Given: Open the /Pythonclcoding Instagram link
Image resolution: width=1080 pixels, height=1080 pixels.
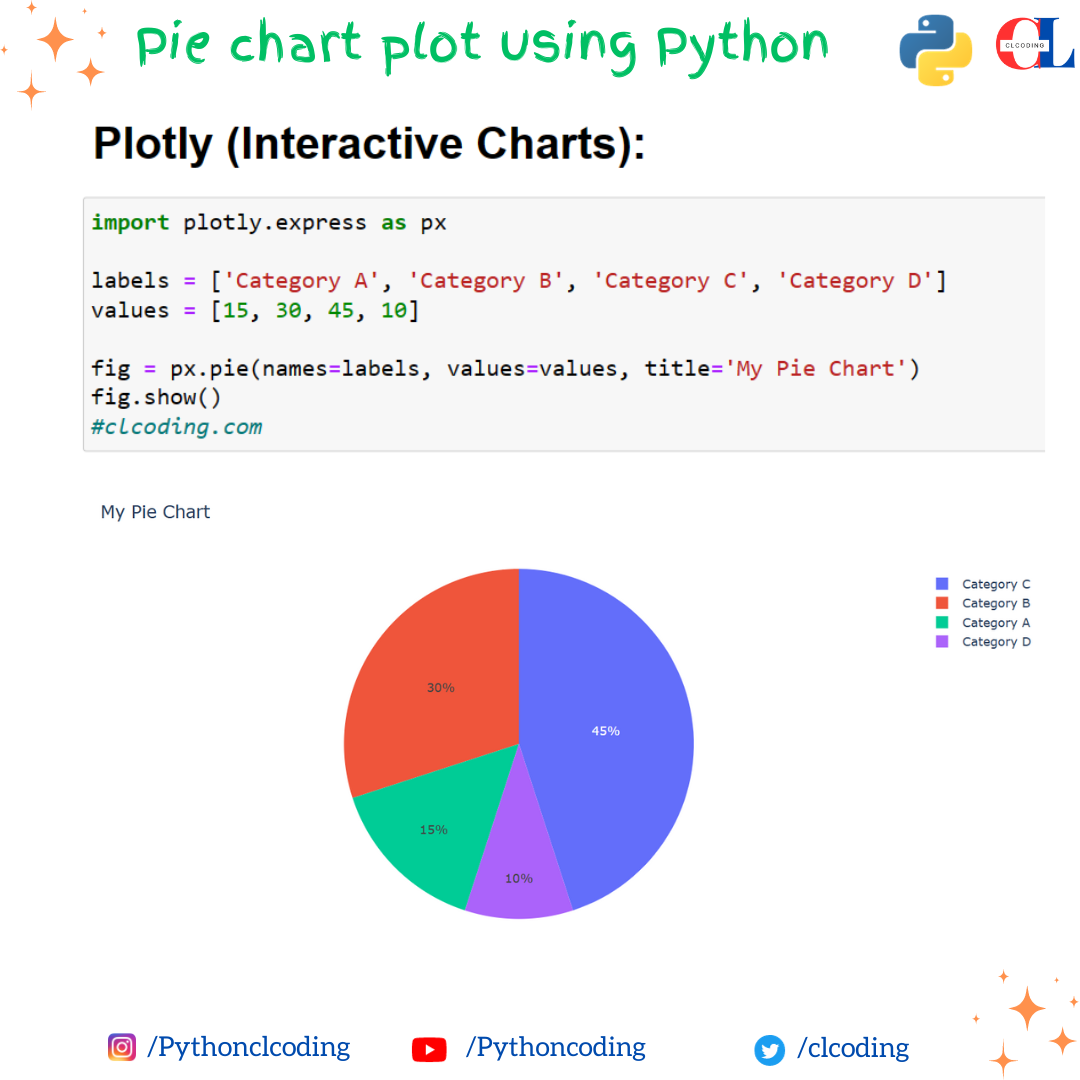Looking at the screenshot, I should point(249,1048).
